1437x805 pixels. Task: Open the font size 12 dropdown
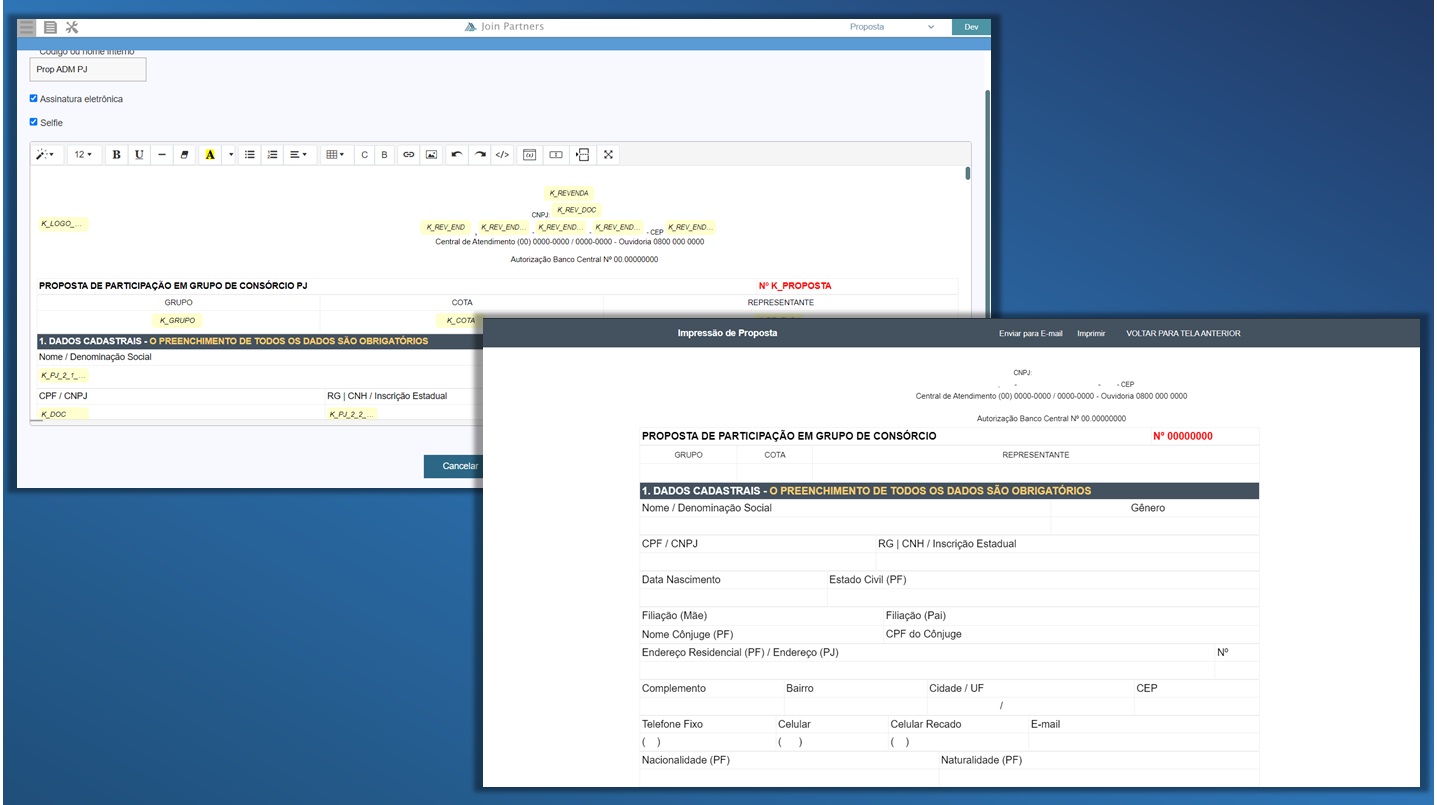tap(83, 155)
